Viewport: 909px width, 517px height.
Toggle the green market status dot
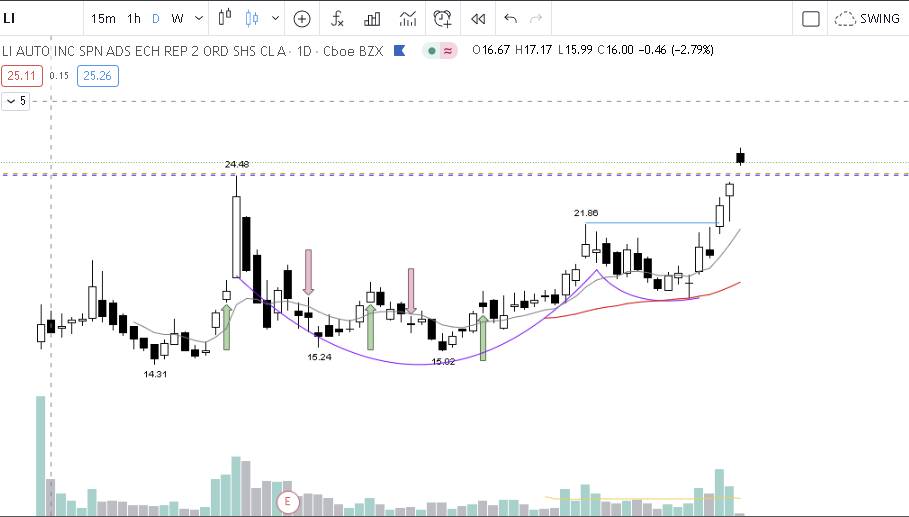click(431, 51)
